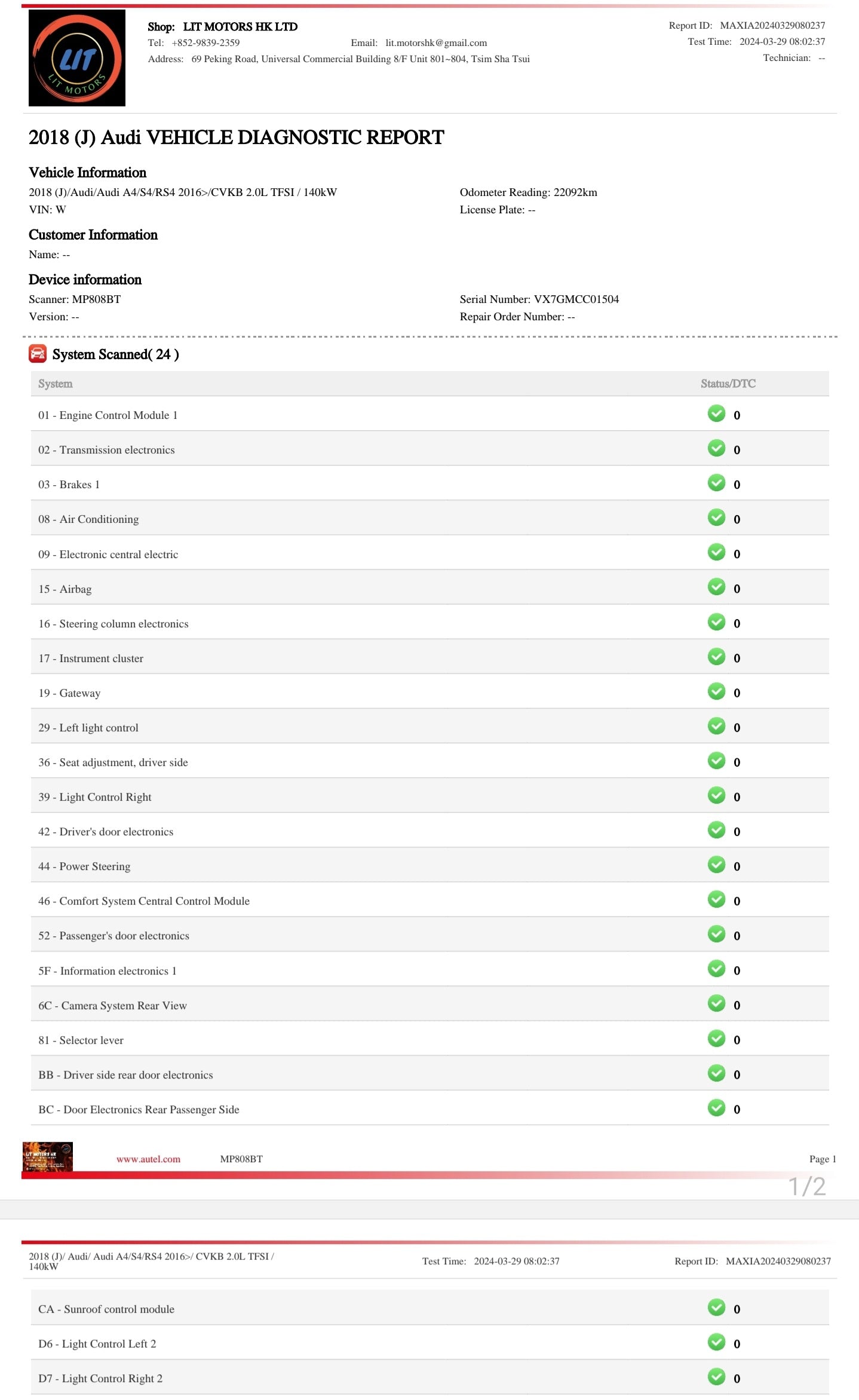Viewport: 859px width, 1400px height.
Task: Click the green status check for Airbag
Action: click(x=716, y=587)
